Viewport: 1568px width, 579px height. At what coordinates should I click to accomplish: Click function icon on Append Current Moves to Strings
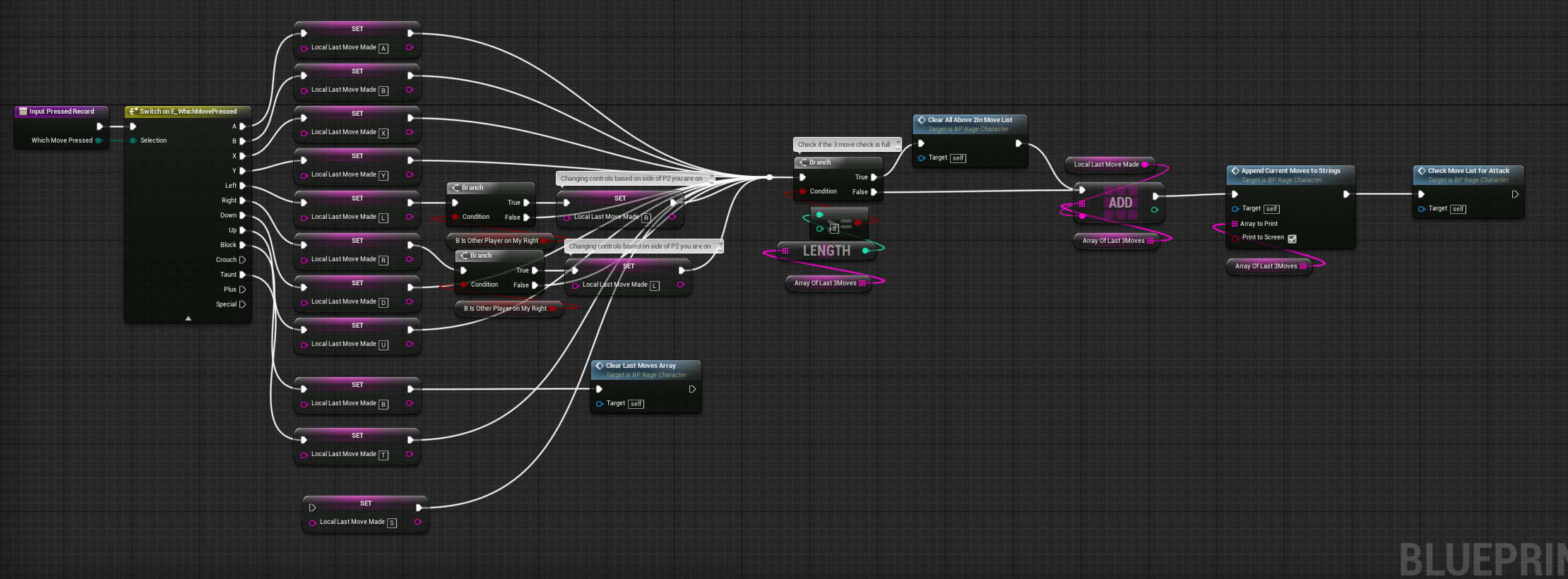tap(1235, 171)
